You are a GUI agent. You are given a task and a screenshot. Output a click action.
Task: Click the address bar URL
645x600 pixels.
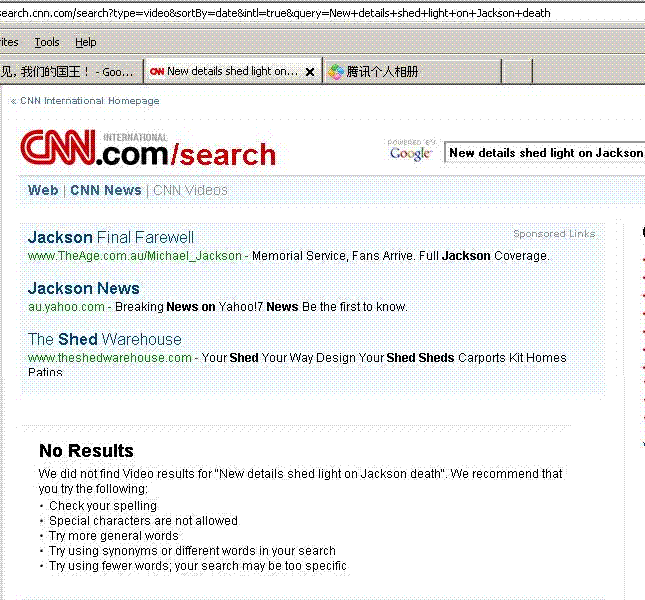275,13
